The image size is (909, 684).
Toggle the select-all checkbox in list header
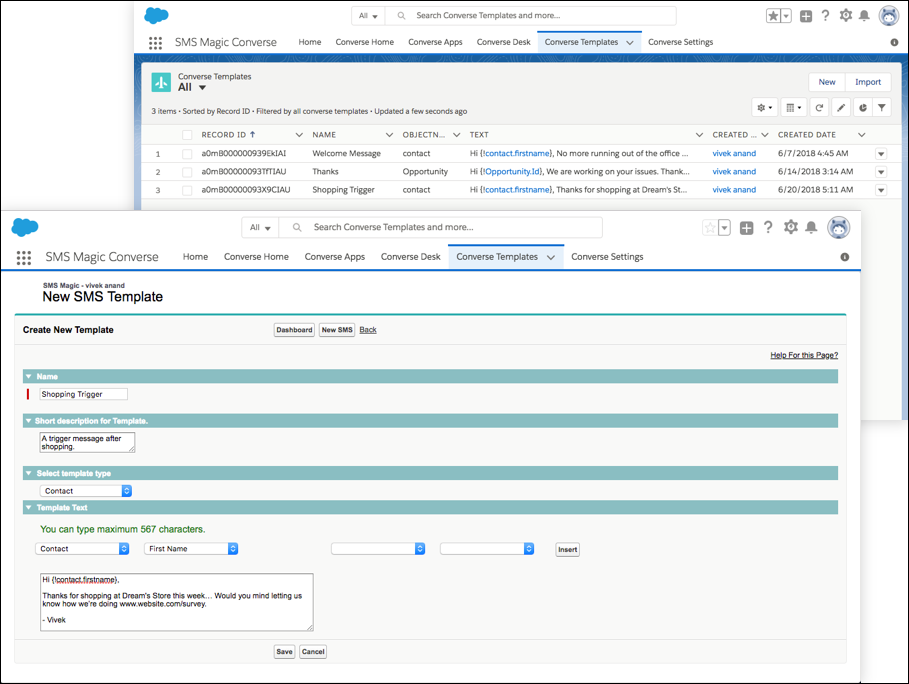tap(187, 135)
